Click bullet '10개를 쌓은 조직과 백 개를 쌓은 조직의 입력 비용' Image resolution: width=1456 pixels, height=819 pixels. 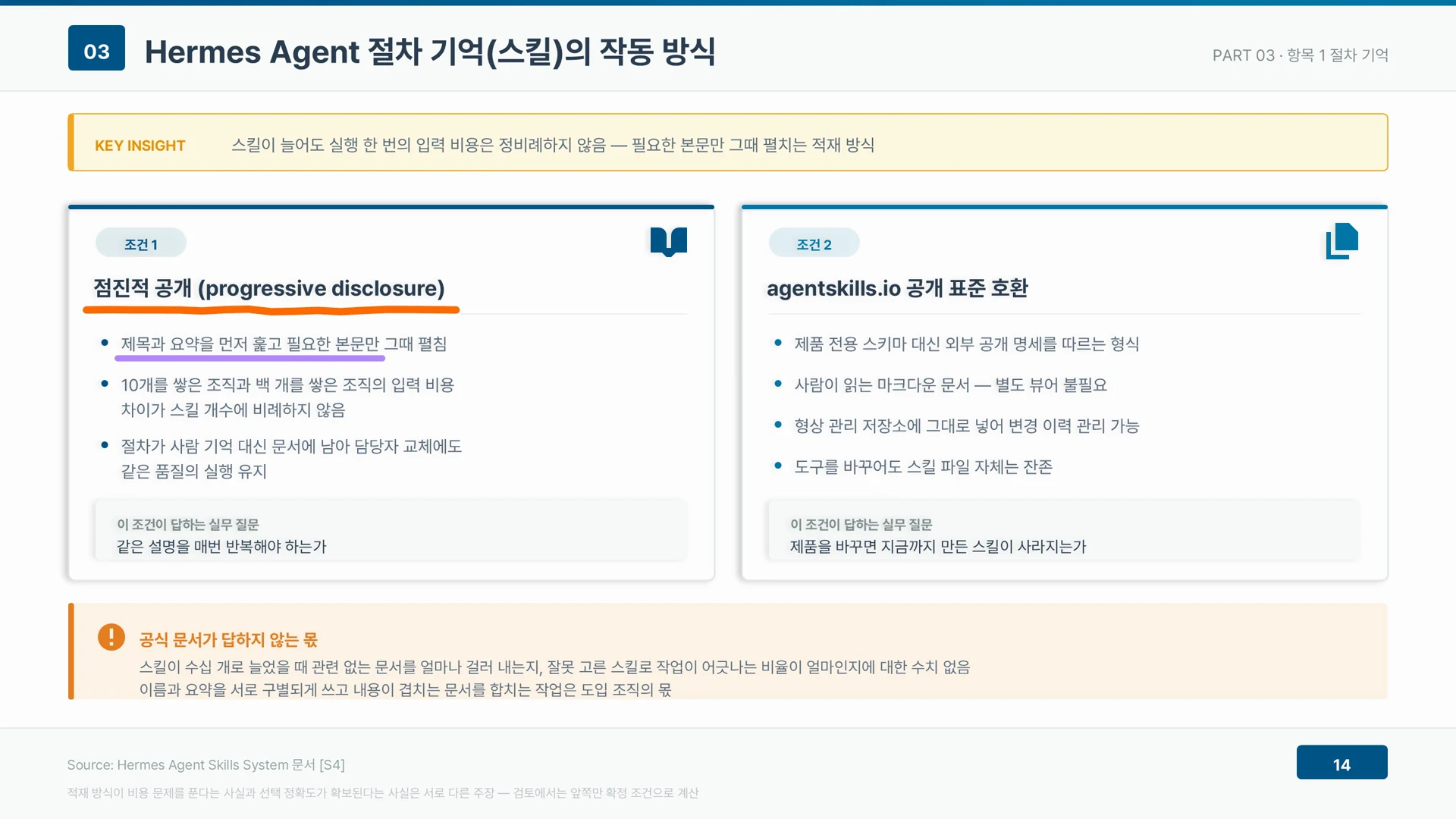(x=287, y=384)
